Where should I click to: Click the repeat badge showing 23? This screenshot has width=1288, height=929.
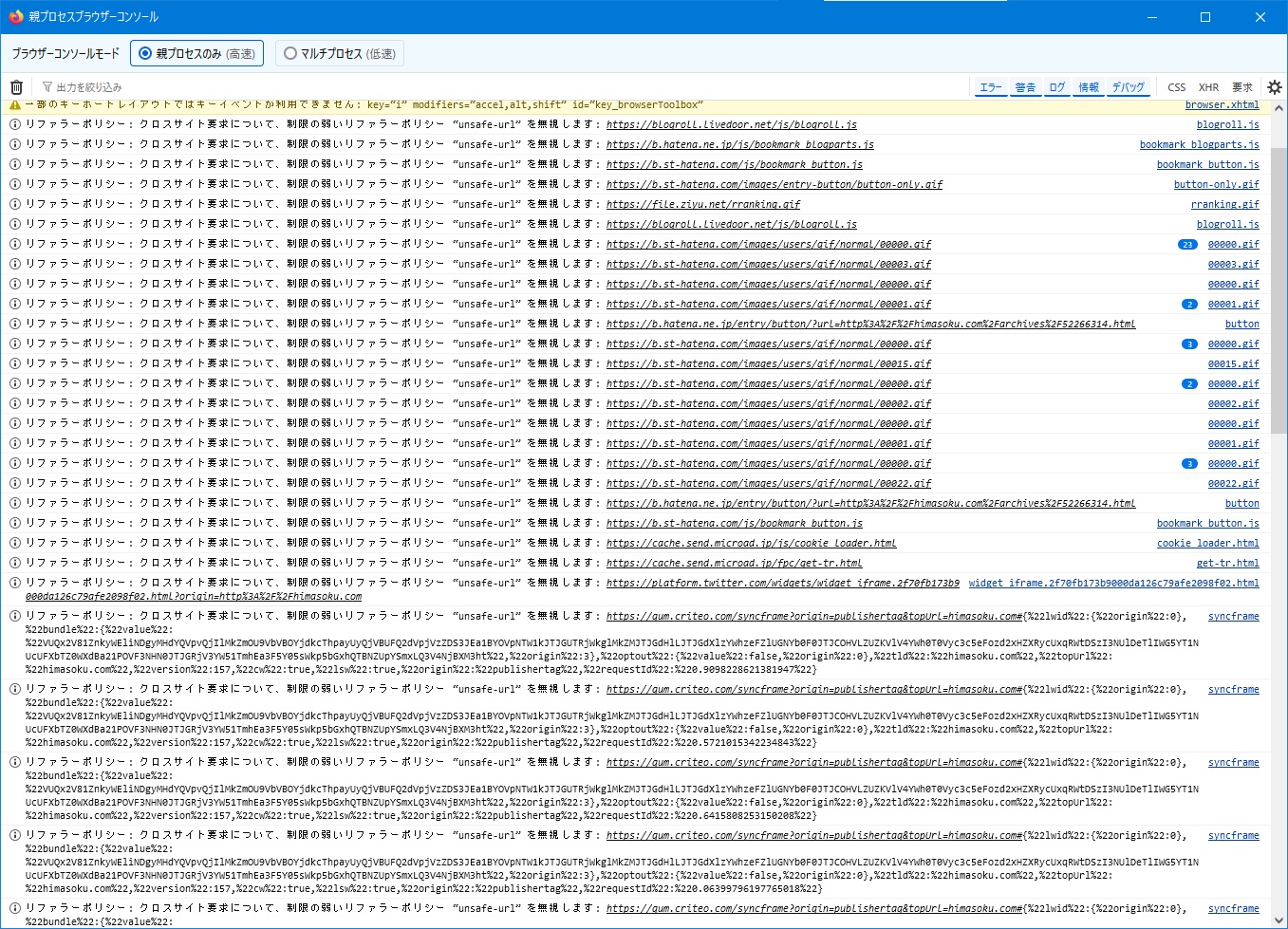click(1187, 245)
